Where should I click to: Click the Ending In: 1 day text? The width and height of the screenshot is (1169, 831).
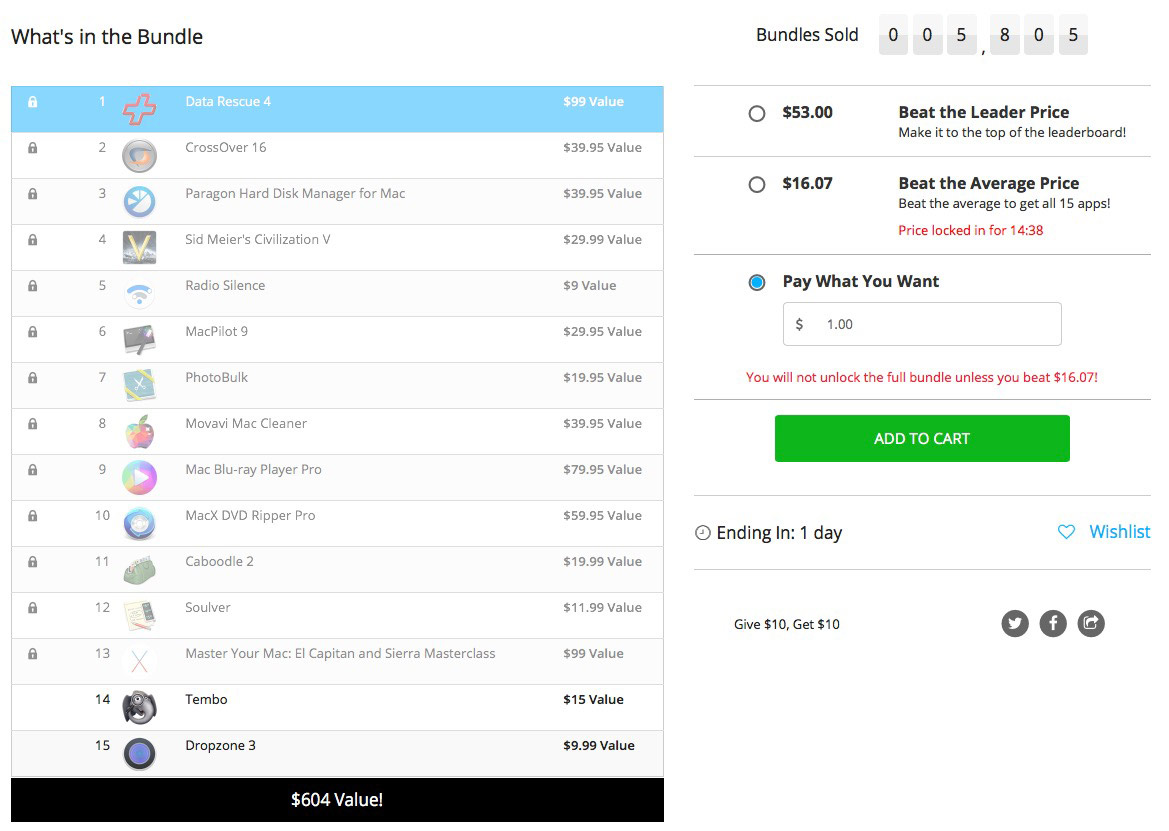coord(779,533)
